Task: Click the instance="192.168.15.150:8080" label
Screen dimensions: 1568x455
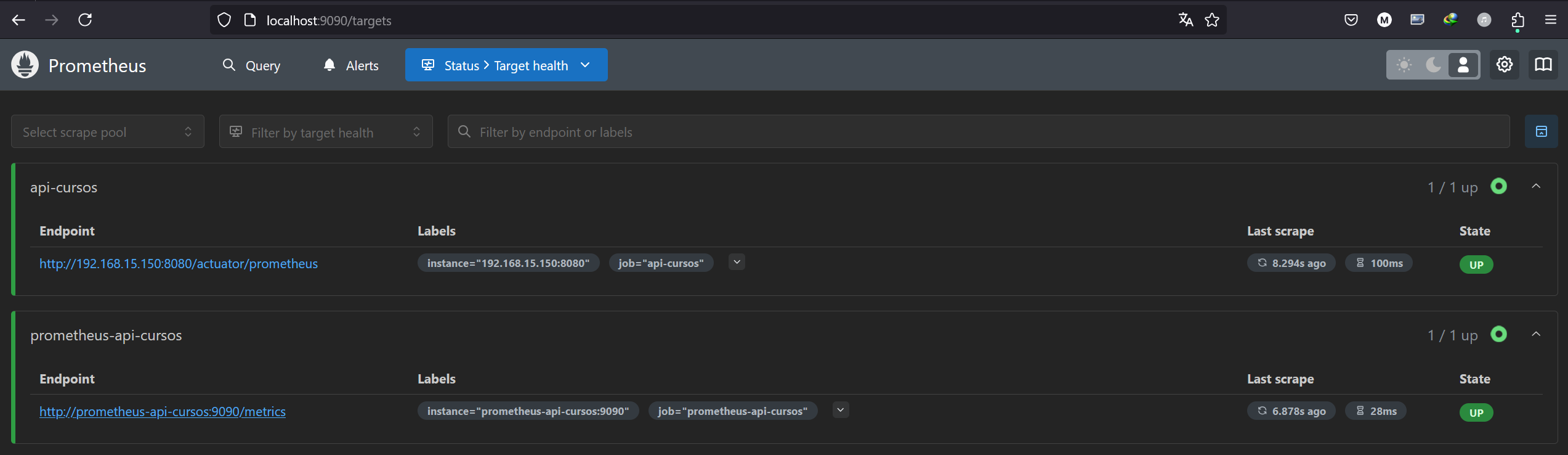Action: [509, 263]
